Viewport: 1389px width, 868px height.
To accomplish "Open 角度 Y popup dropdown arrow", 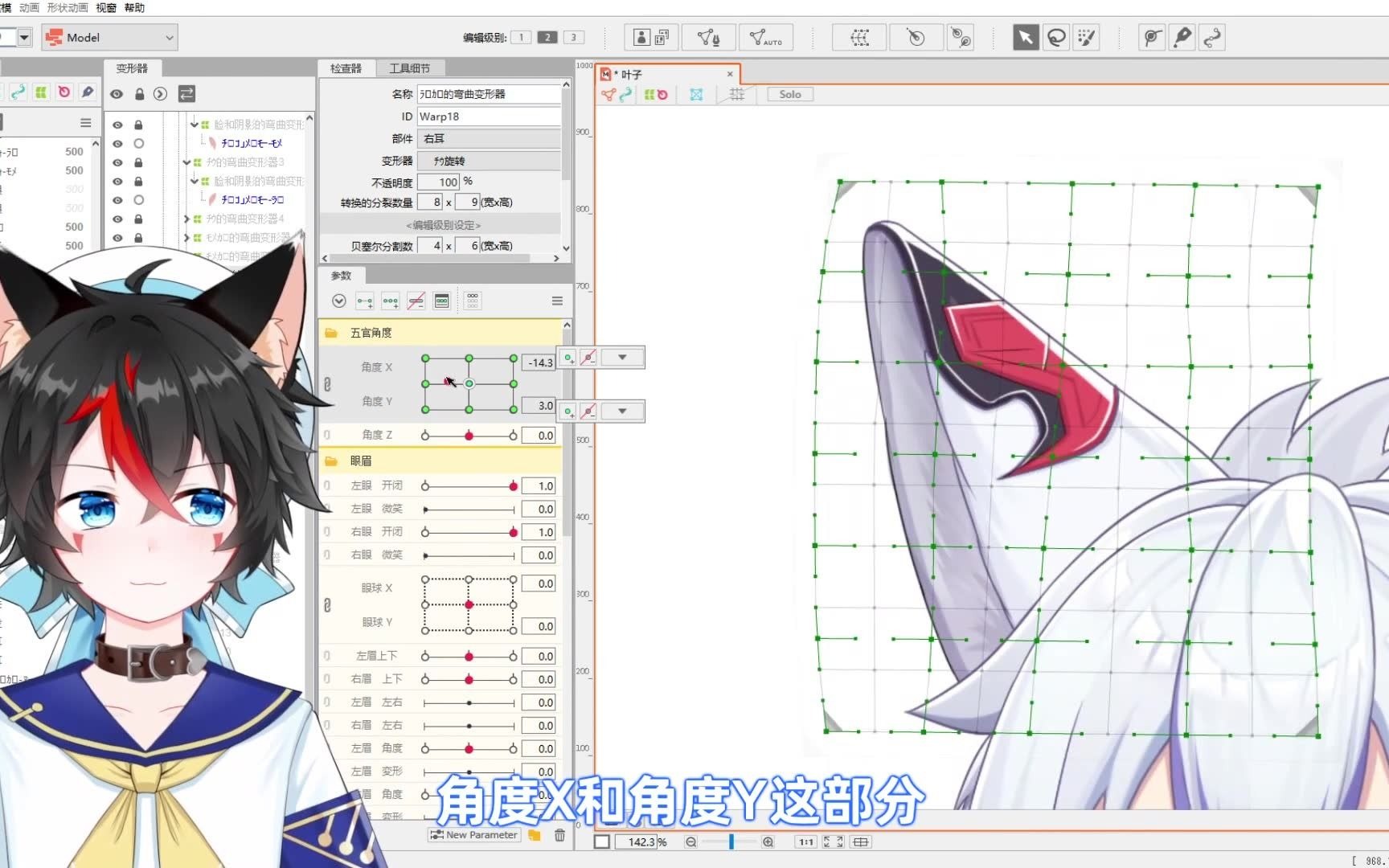I will coord(622,411).
